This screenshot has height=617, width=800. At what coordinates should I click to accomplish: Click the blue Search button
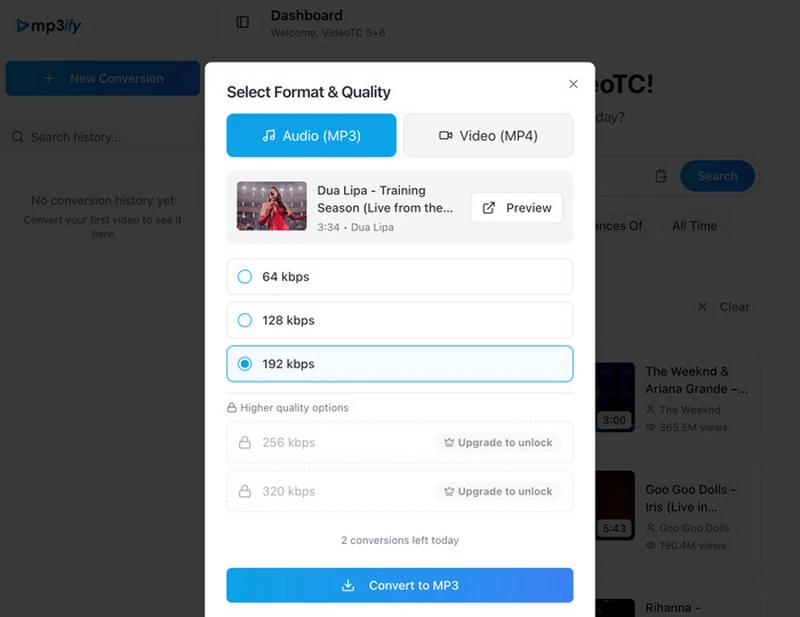pos(717,176)
